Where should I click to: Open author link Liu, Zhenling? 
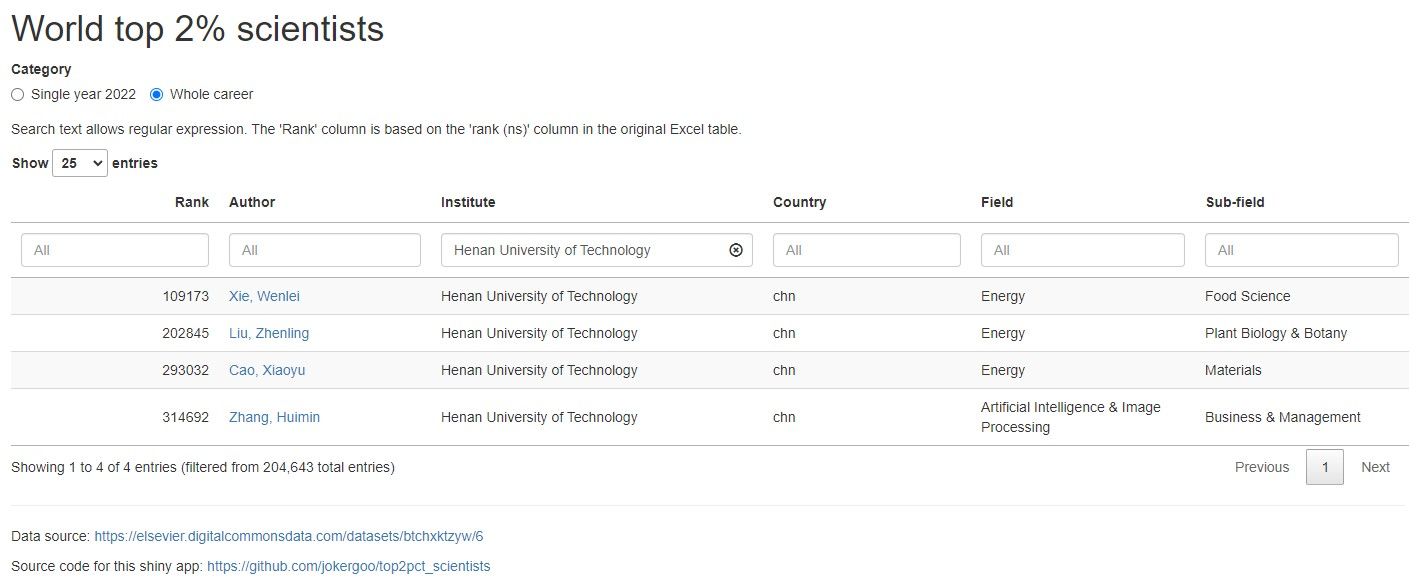pos(269,333)
